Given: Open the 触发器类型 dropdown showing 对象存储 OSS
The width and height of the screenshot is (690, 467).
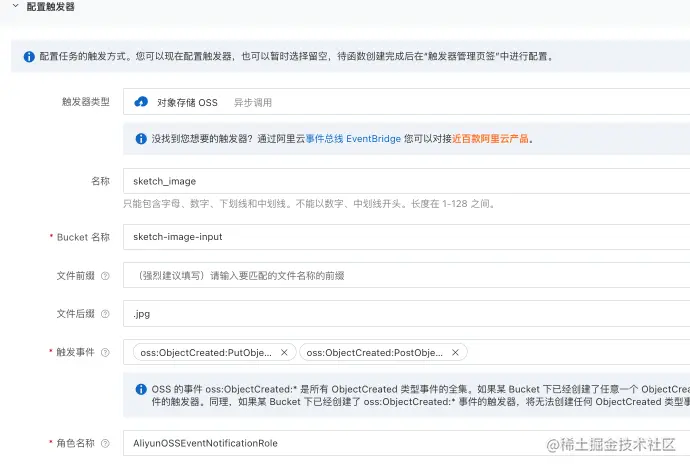Looking at the screenshot, I should [x=406, y=102].
